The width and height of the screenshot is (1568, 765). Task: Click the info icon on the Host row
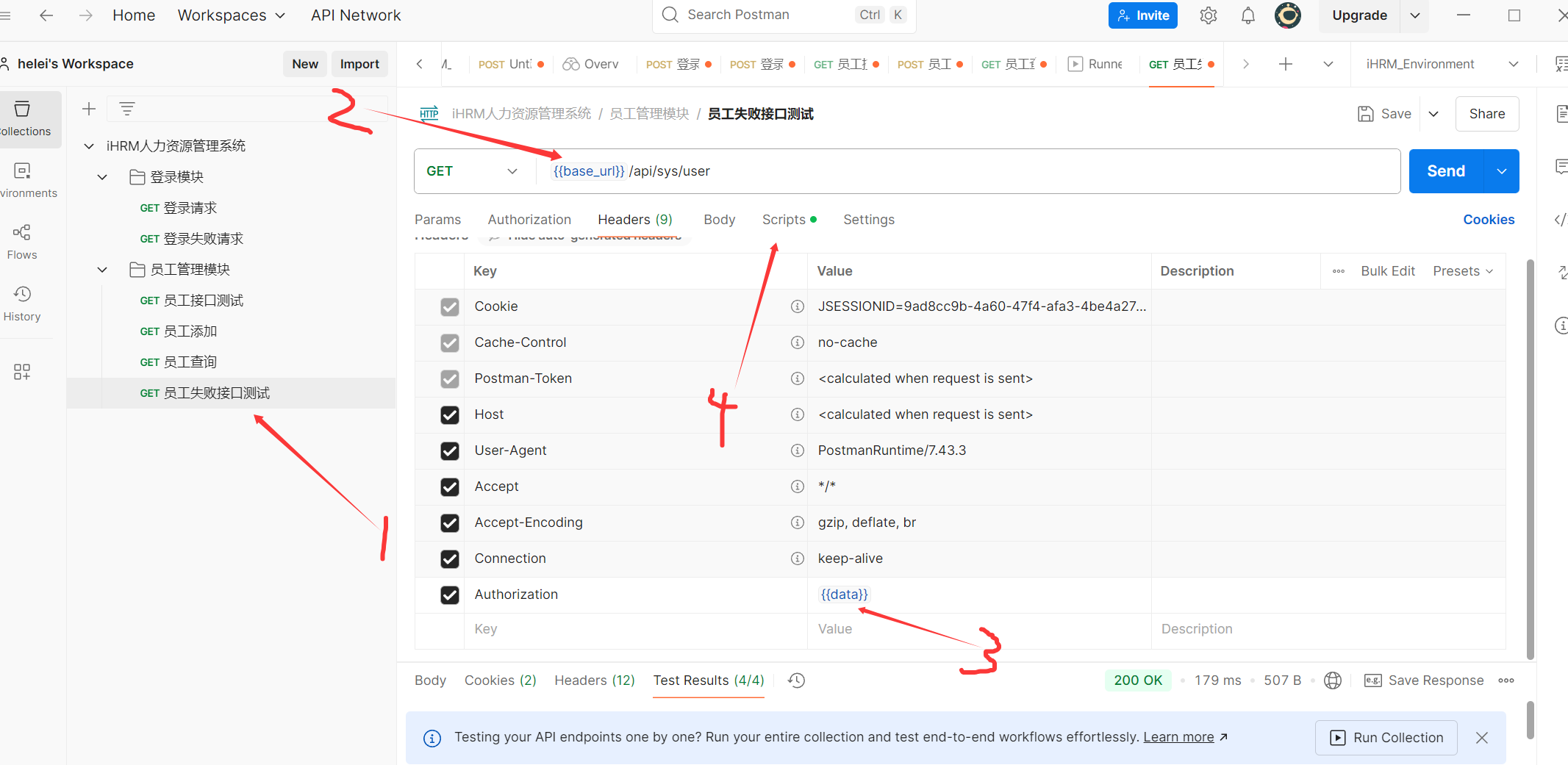click(x=798, y=414)
